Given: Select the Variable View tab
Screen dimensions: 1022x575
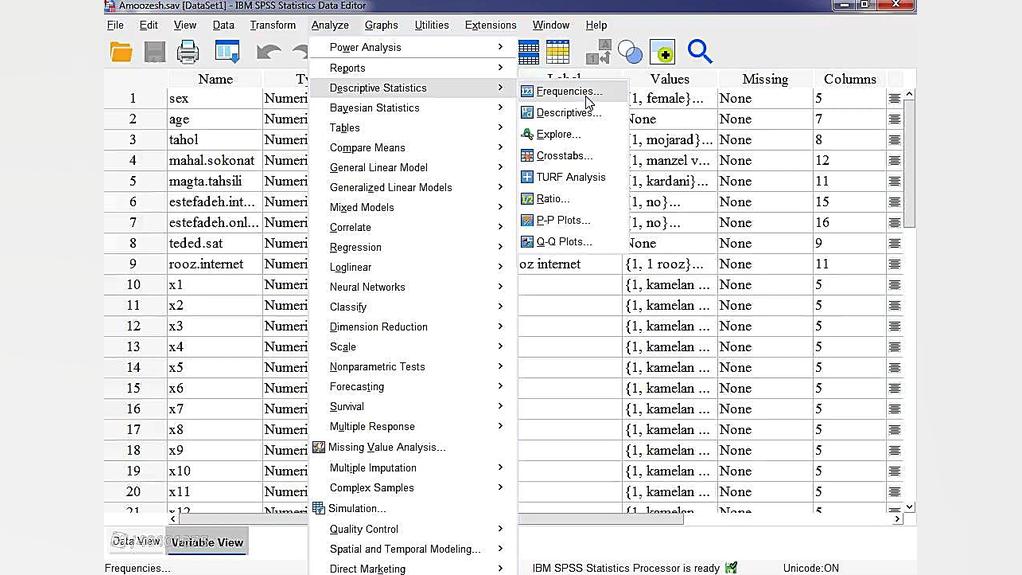Looking at the screenshot, I should 207,542.
